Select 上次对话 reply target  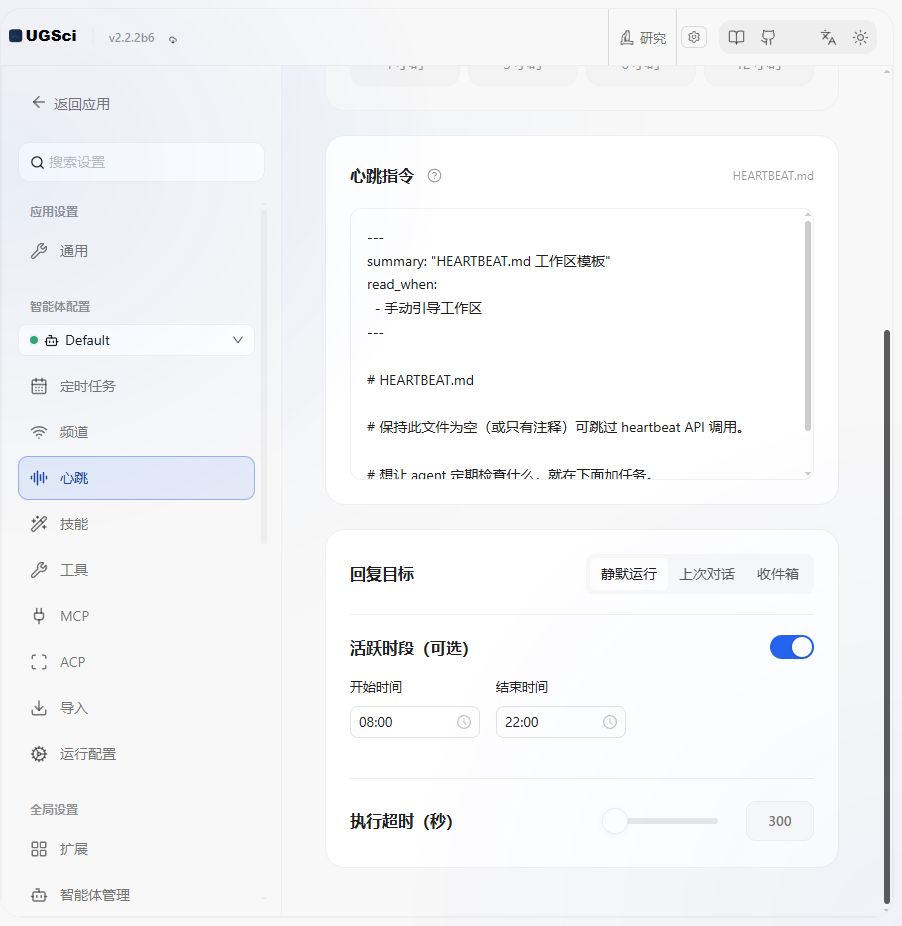706,574
